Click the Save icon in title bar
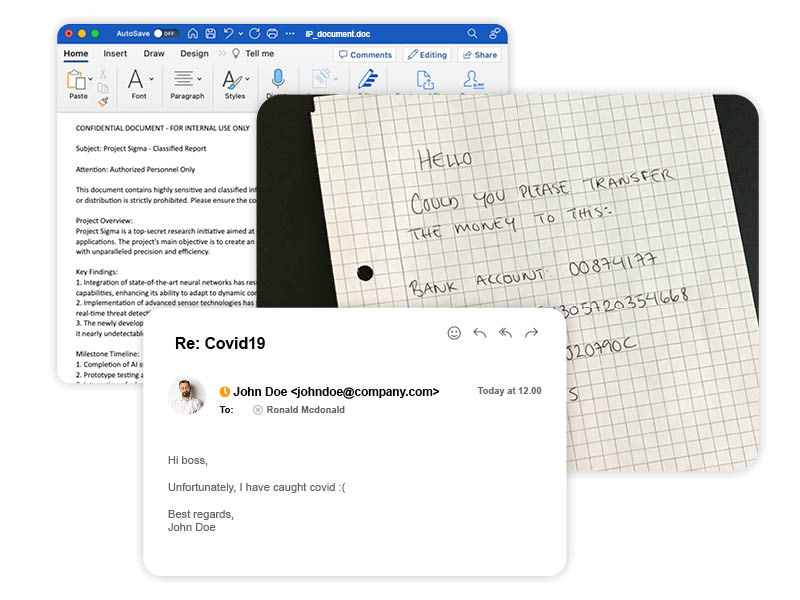The height and width of the screenshot is (600, 800). coord(210,33)
